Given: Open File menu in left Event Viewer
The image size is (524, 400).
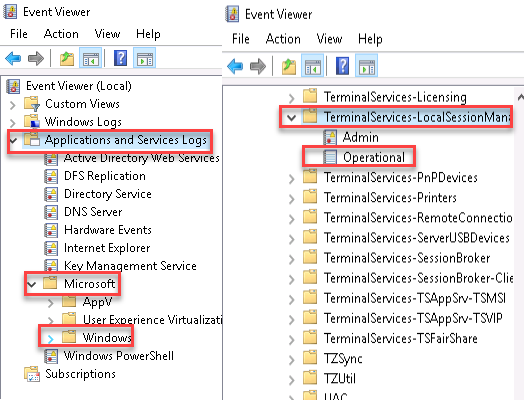Looking at the screenshot, I should pyautogui.click(x=19, y=34).
